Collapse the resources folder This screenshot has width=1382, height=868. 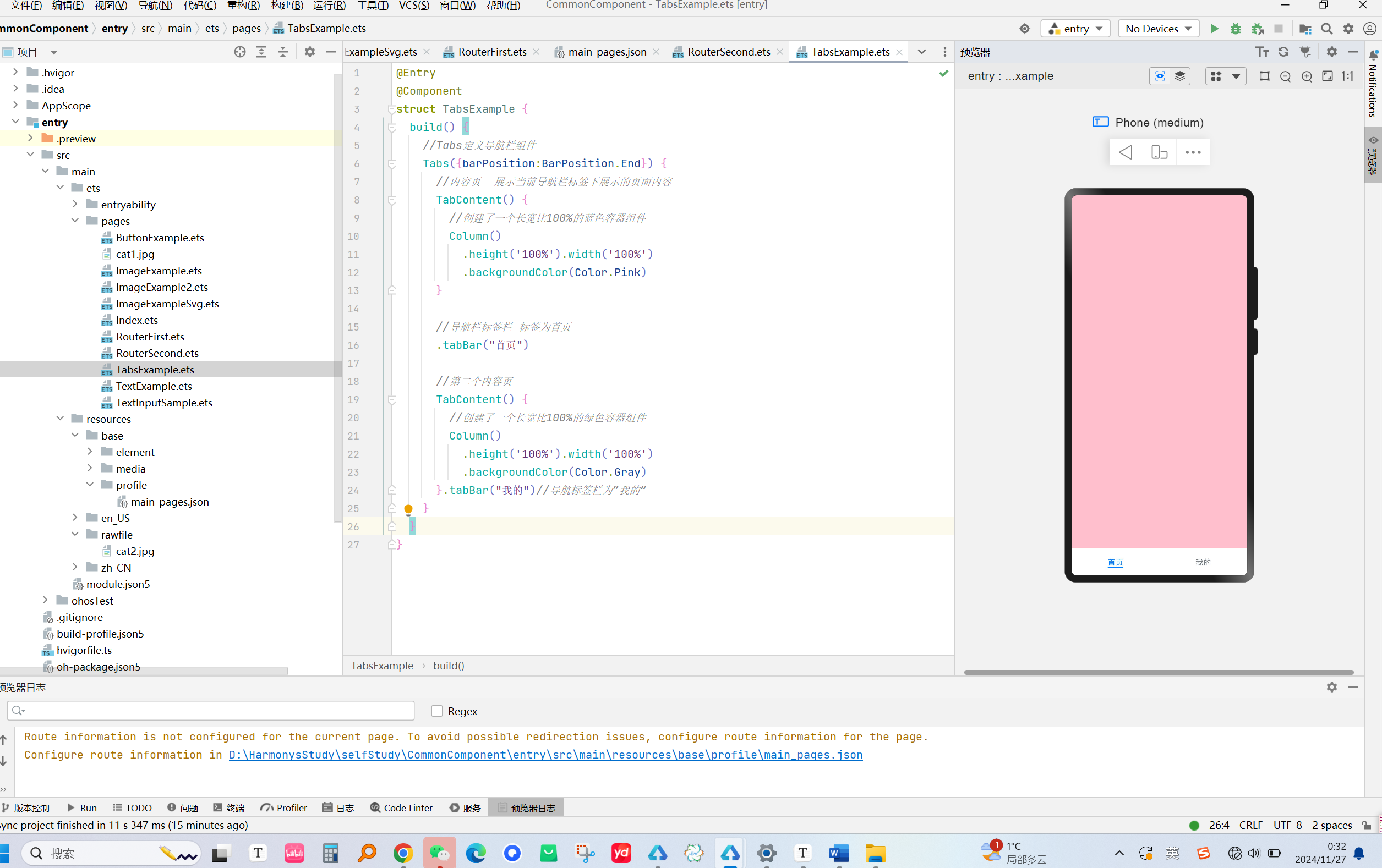59,419
